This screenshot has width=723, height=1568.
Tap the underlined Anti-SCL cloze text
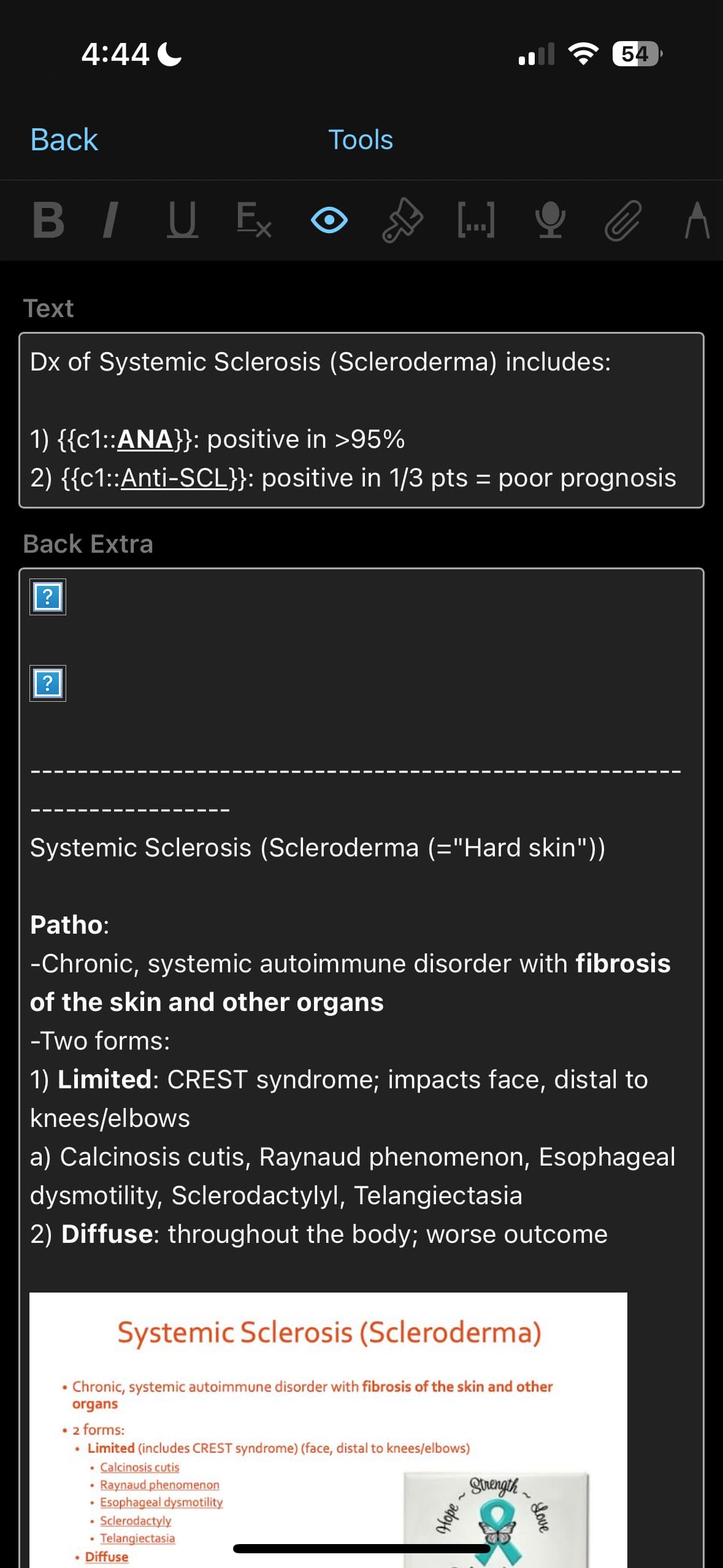coord(175,478)
